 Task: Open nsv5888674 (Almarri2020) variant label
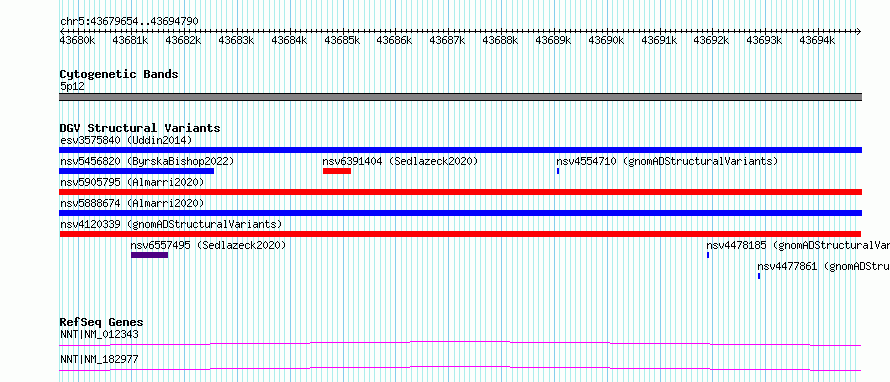[132, 203]
